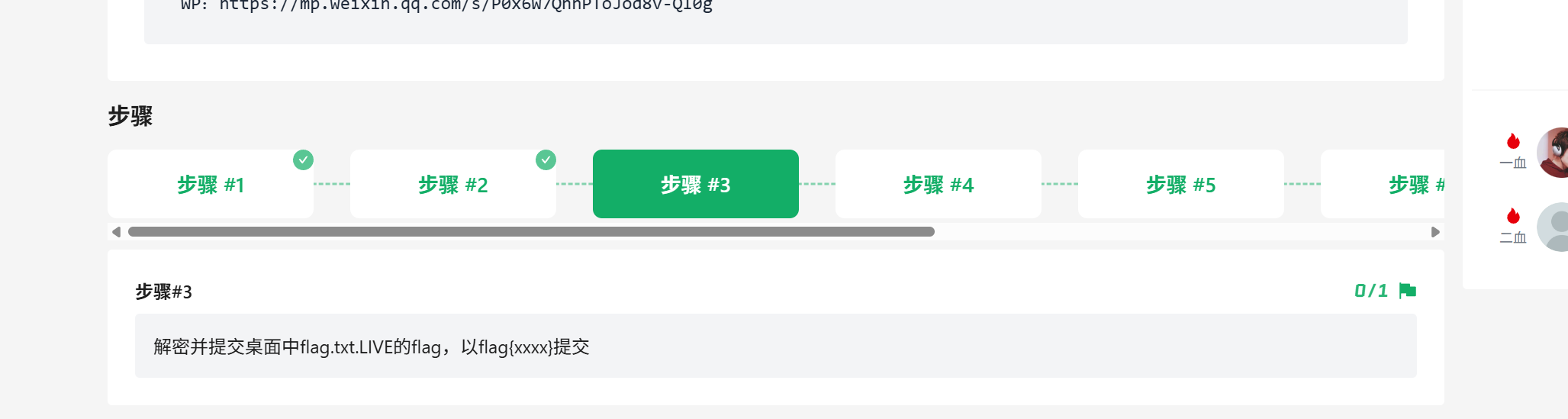This screenshot has width=1568, height=419.
Task: Open the grey default avatar for second blood
Action: coord(1553,227)
